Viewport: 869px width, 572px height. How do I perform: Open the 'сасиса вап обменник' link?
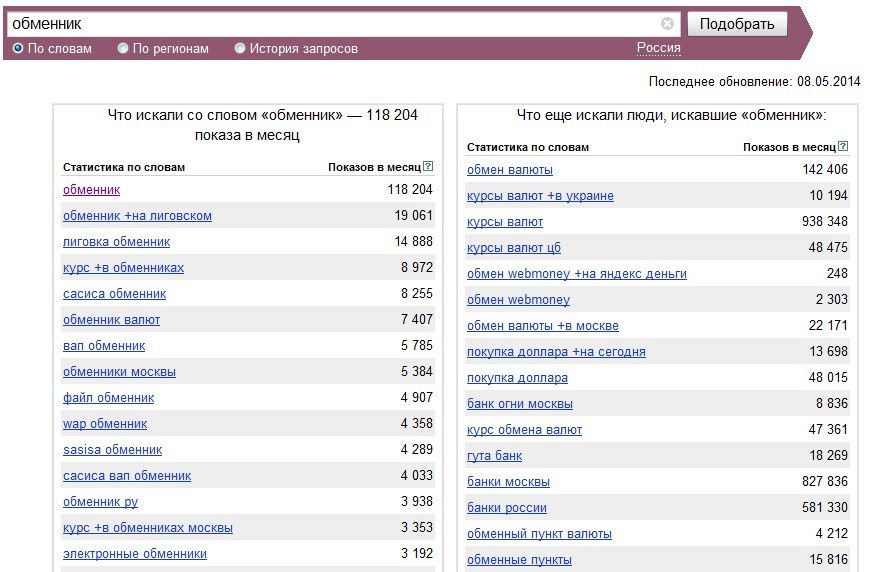tap(127, 476)
